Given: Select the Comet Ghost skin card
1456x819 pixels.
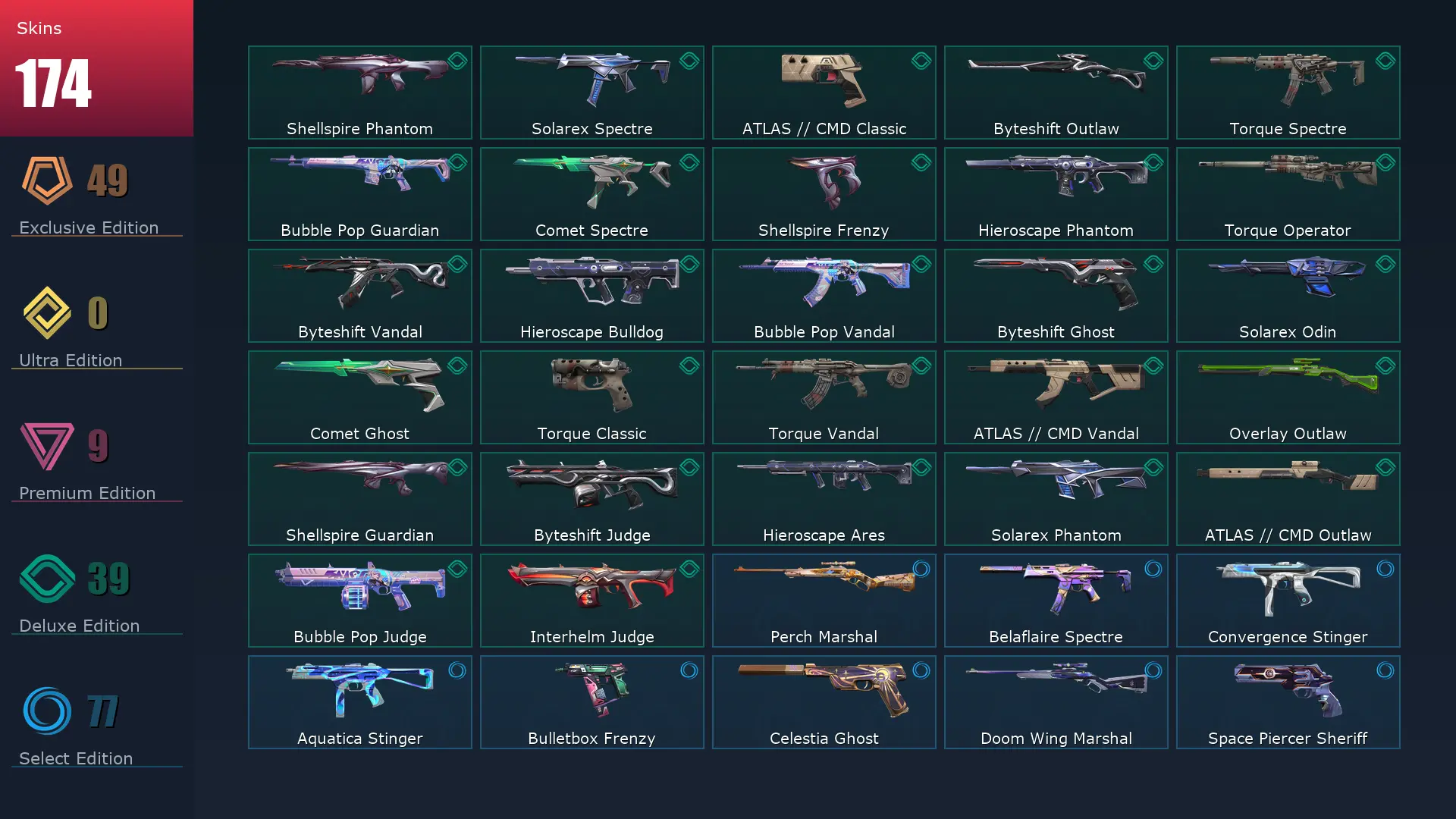Looking at the screenshot, I should coord(360,397).
